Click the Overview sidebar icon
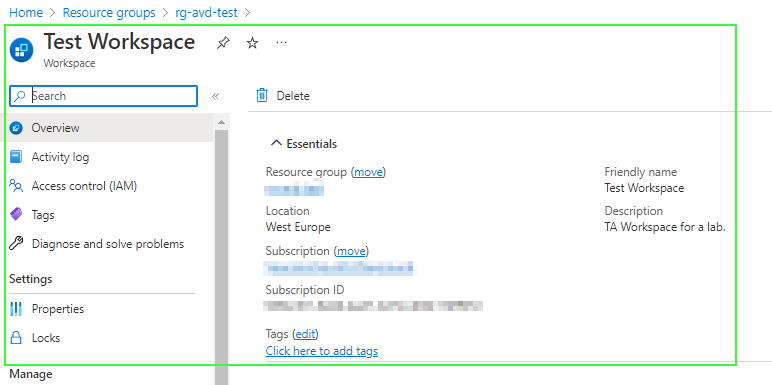772x385 pixels. click(x=16, y=128)
